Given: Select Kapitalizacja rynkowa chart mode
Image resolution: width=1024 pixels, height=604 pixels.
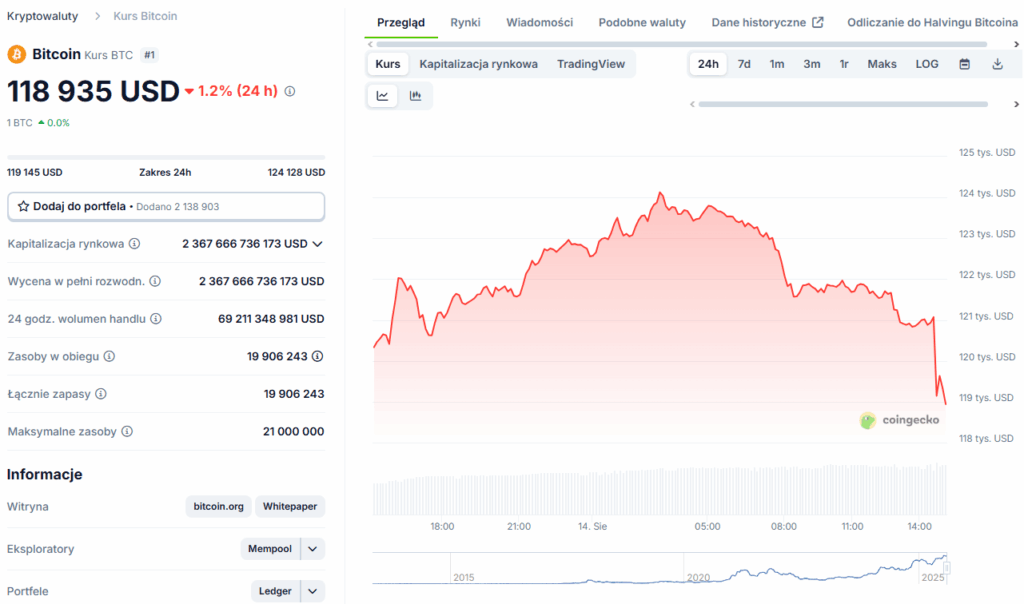Looking at the screenshot, I should pos(479,64).
